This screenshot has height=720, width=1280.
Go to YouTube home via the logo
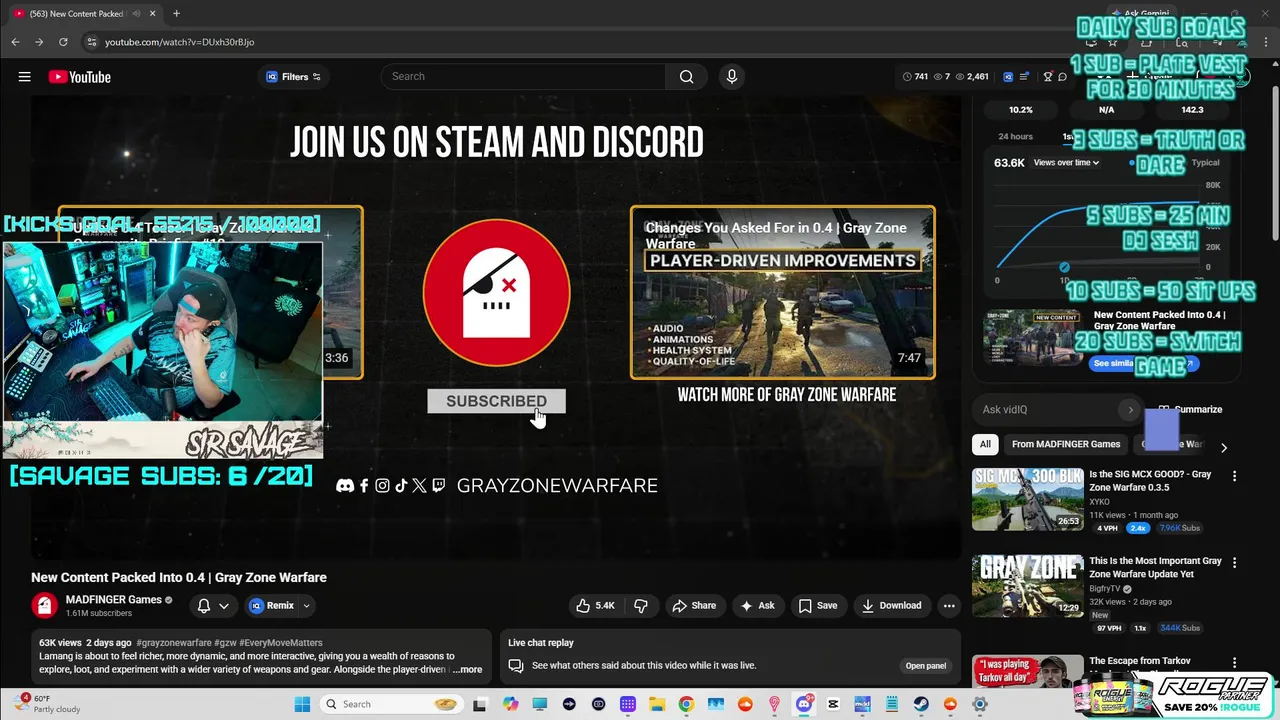(79, 77)
